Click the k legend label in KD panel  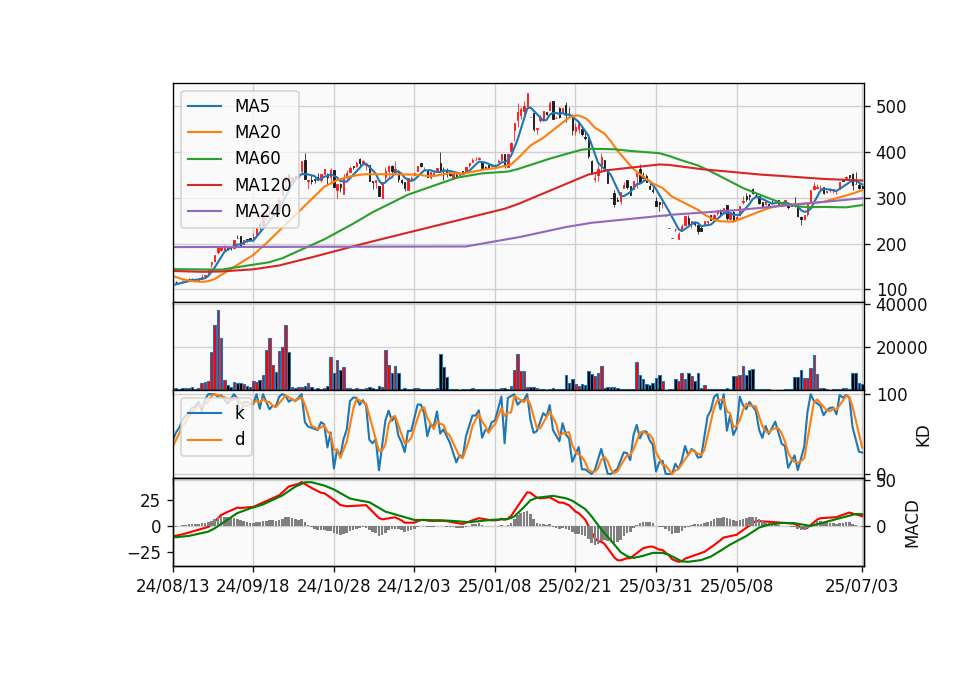(239, 413)
